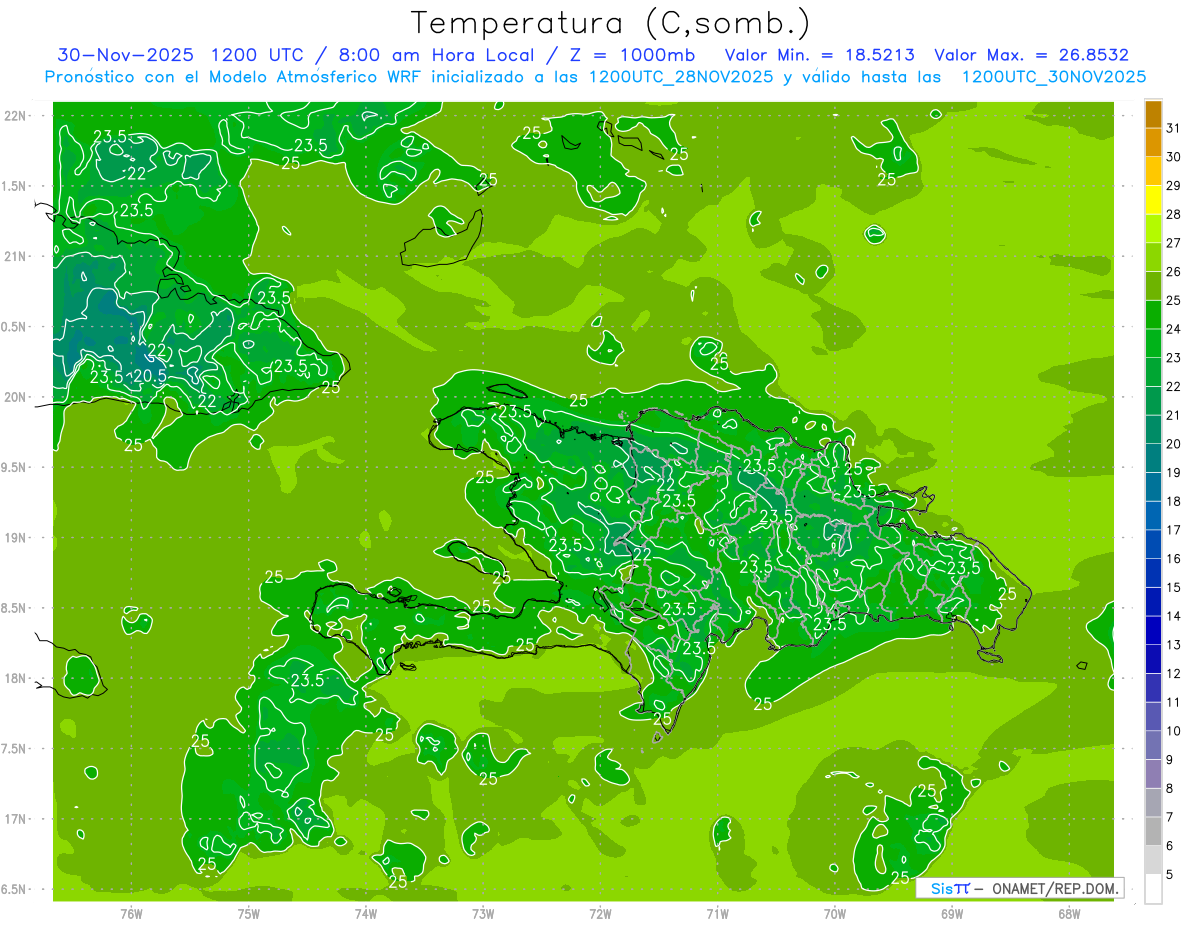This screenshot has width=1200, height=927.
Task: Click the color bar value "28"
Action: point(1174,214)
